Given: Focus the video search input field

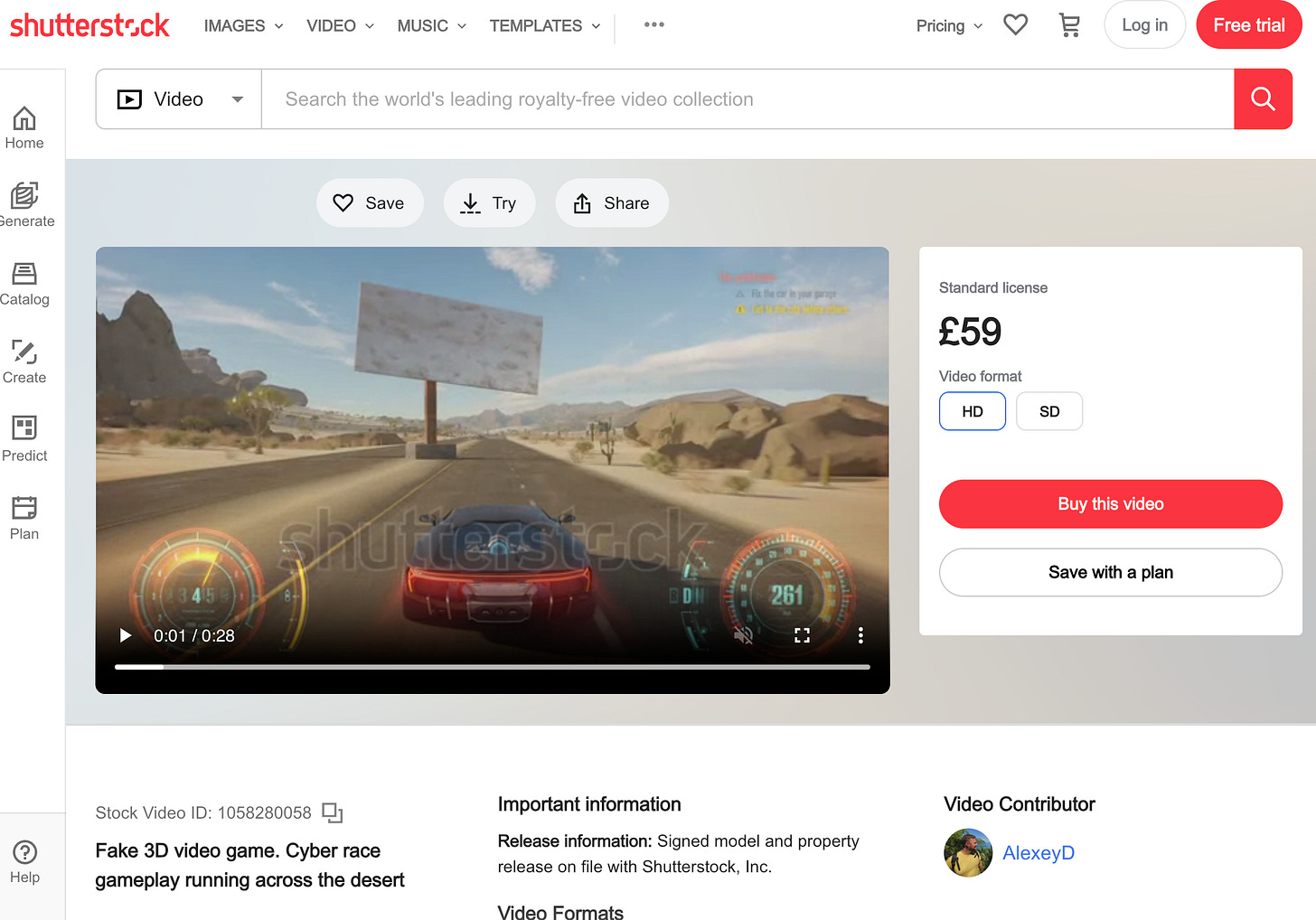Looking at the screenshot, I should coord(747,99).
